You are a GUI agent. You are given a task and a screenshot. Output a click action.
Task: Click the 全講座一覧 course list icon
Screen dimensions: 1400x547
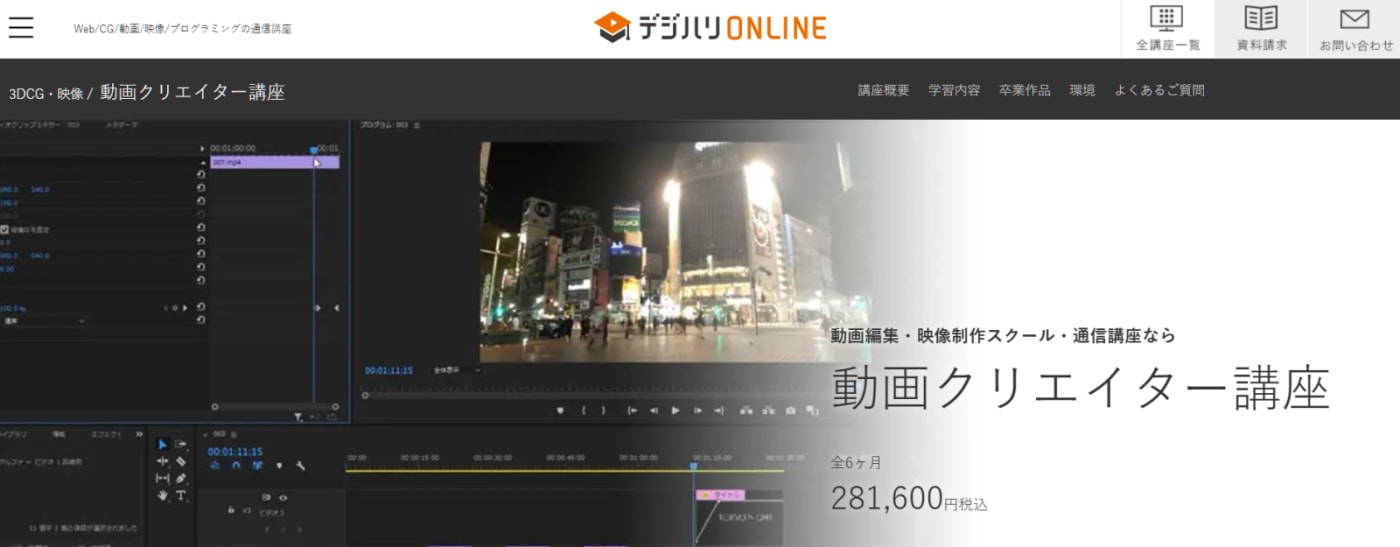[1167, 29]
